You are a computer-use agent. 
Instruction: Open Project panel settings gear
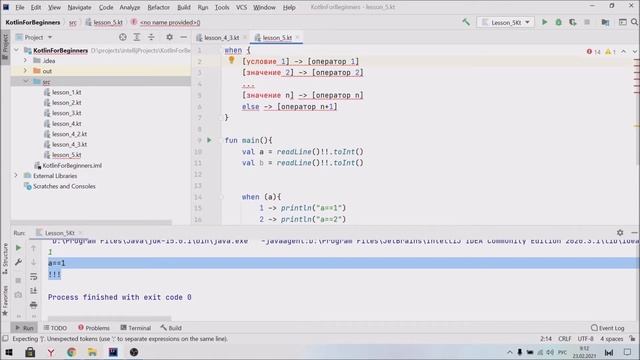(169, 37)
